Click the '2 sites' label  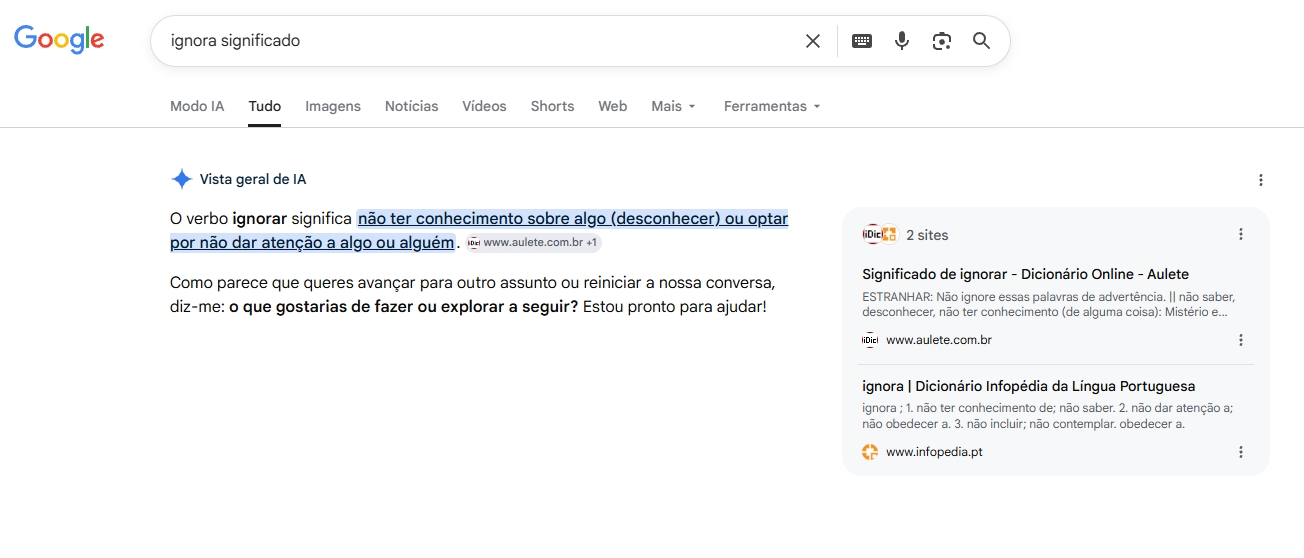pyautogui.click(x=927, y=235)
